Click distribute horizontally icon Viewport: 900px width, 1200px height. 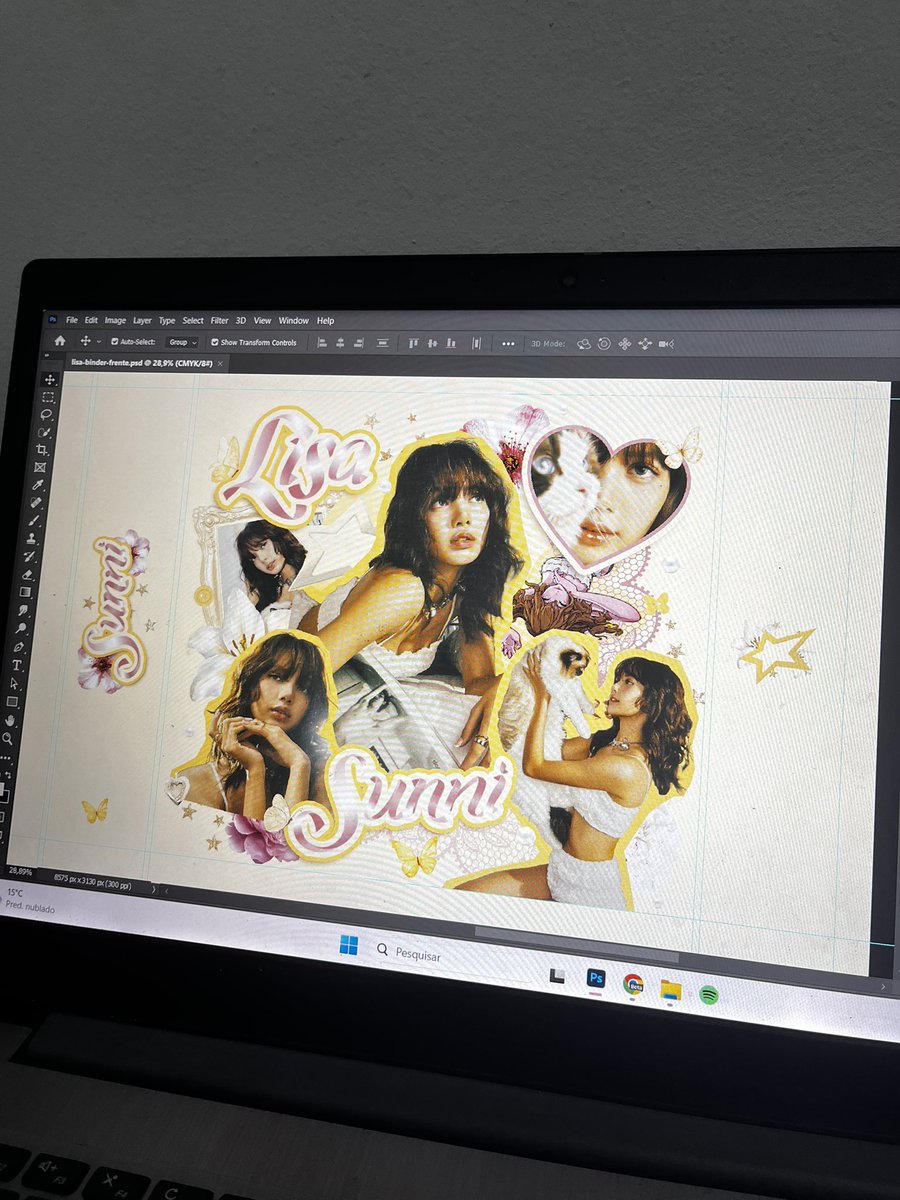tap(477, 343)
